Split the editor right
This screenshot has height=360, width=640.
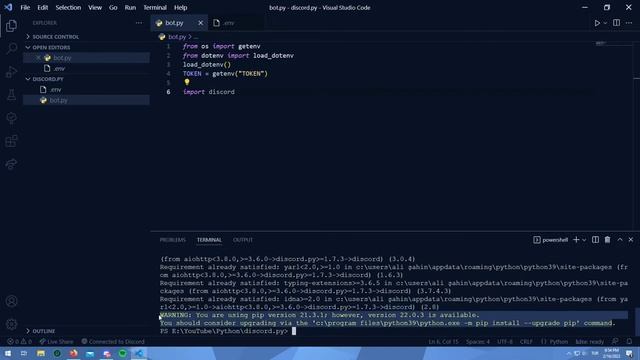pyautogui.click(x=616, y=23)
